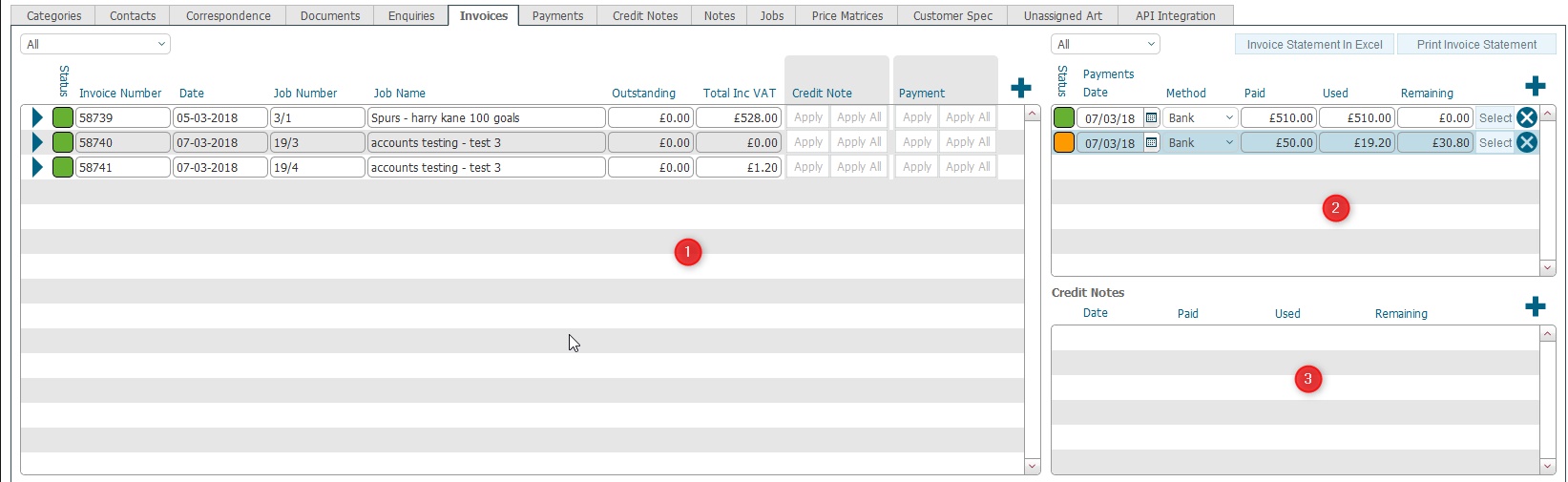
Task: Switch to the Credit Notes tab
Action: (x=645, y=15)
